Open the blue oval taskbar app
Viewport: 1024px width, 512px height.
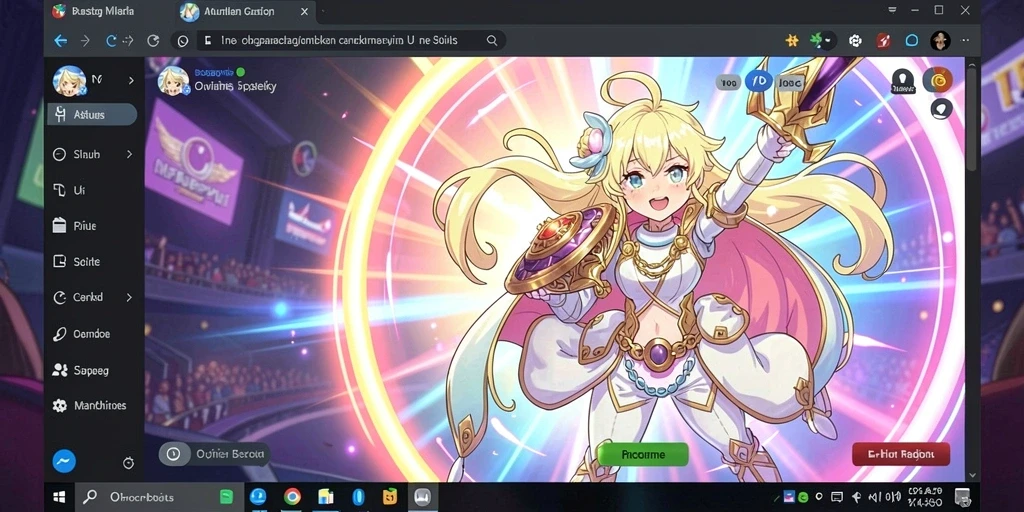point(357,497)
